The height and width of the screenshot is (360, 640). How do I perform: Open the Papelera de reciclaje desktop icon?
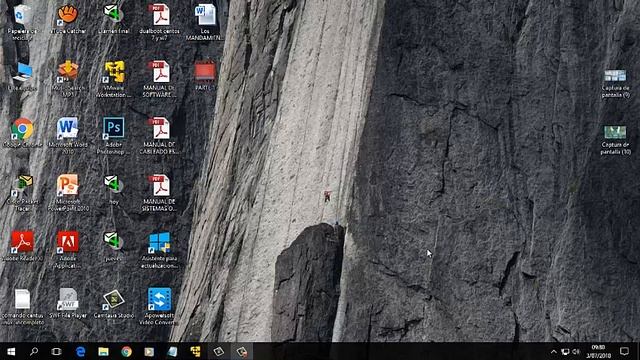[x=22, y=22]
